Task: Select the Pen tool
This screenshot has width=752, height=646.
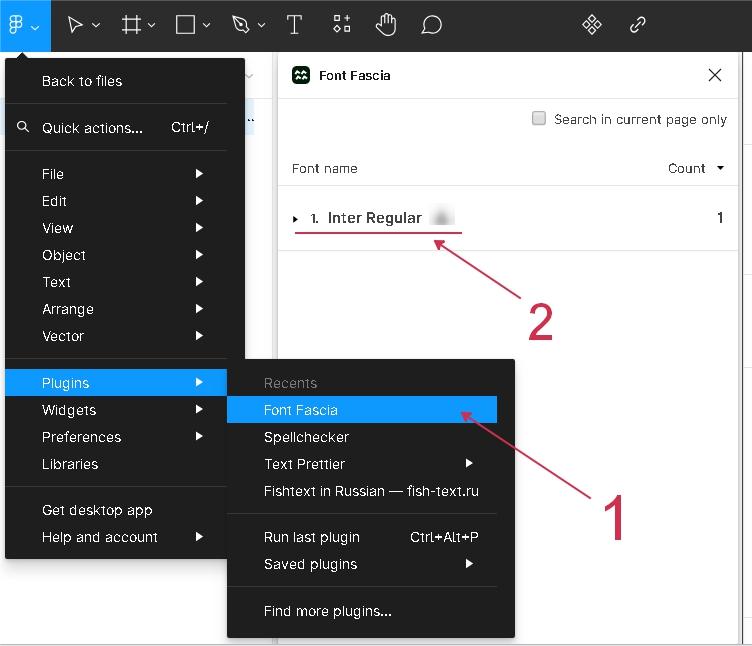Action: [241, 25]
